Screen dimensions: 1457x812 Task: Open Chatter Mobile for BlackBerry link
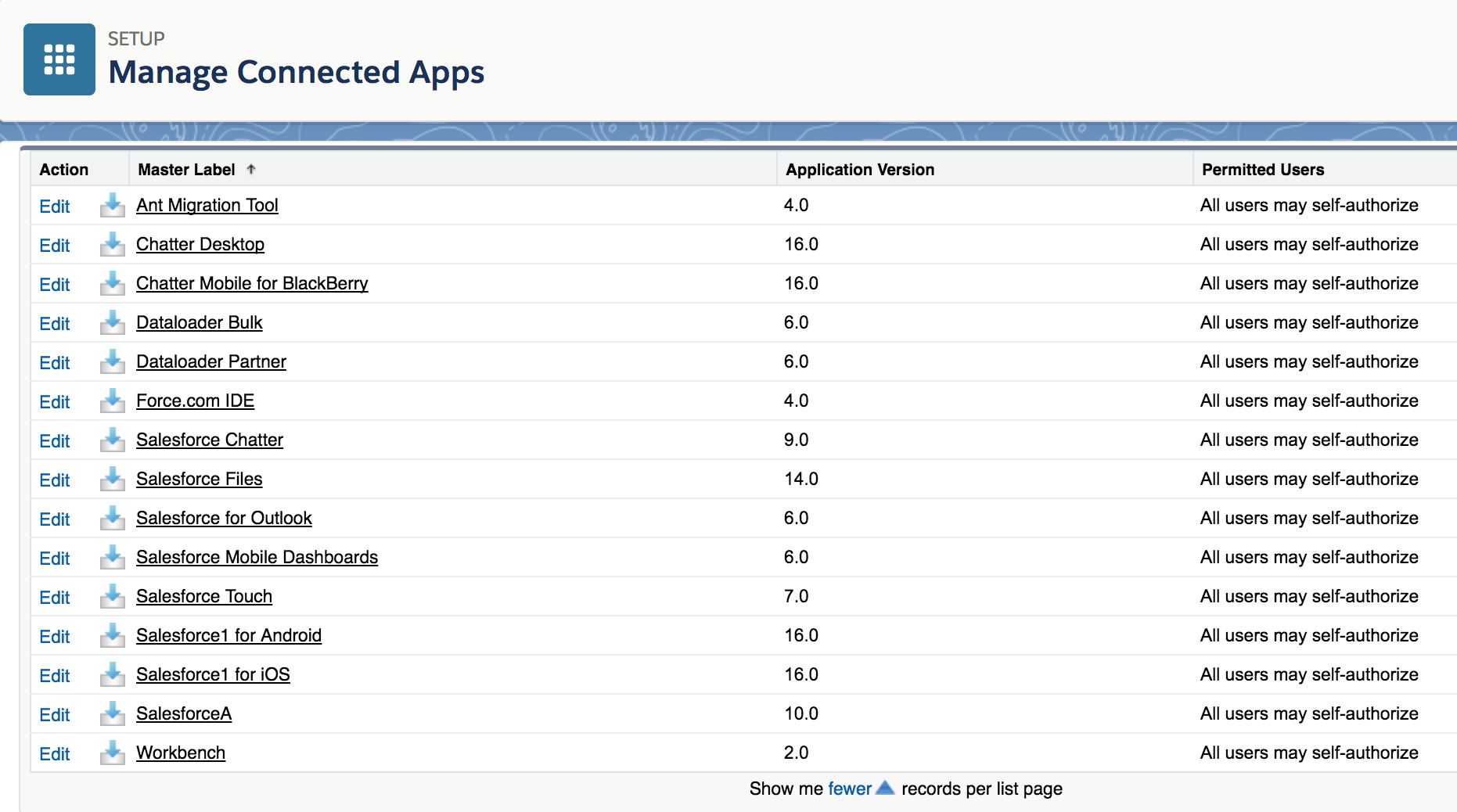coord(252,283)
